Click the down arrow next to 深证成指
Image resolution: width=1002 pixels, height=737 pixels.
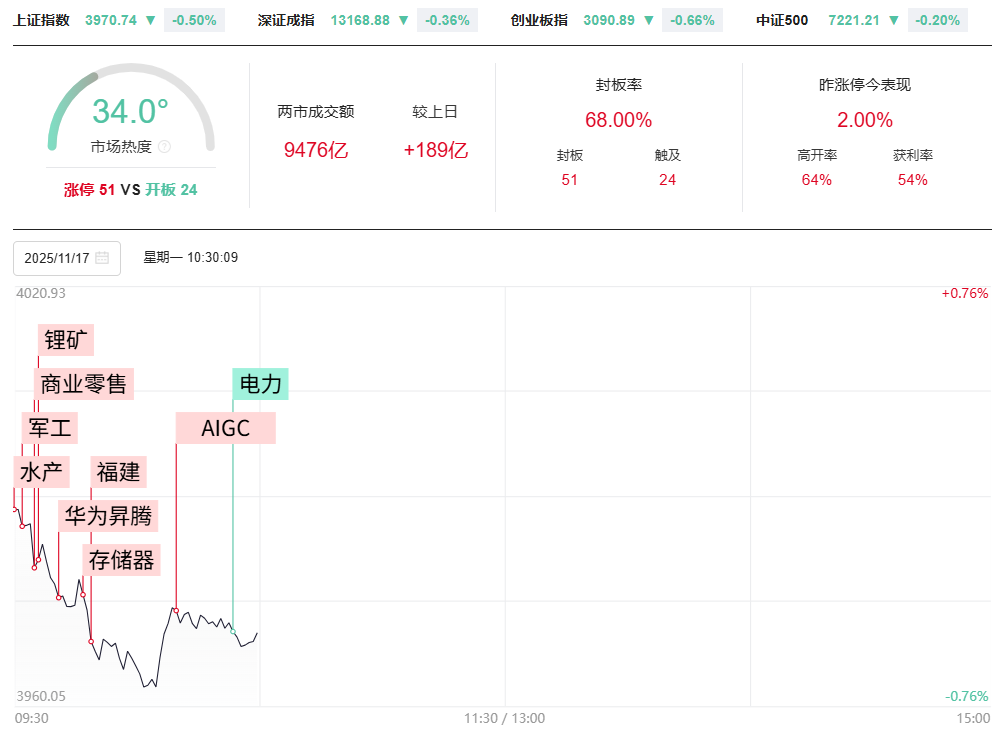click(403, 20)
